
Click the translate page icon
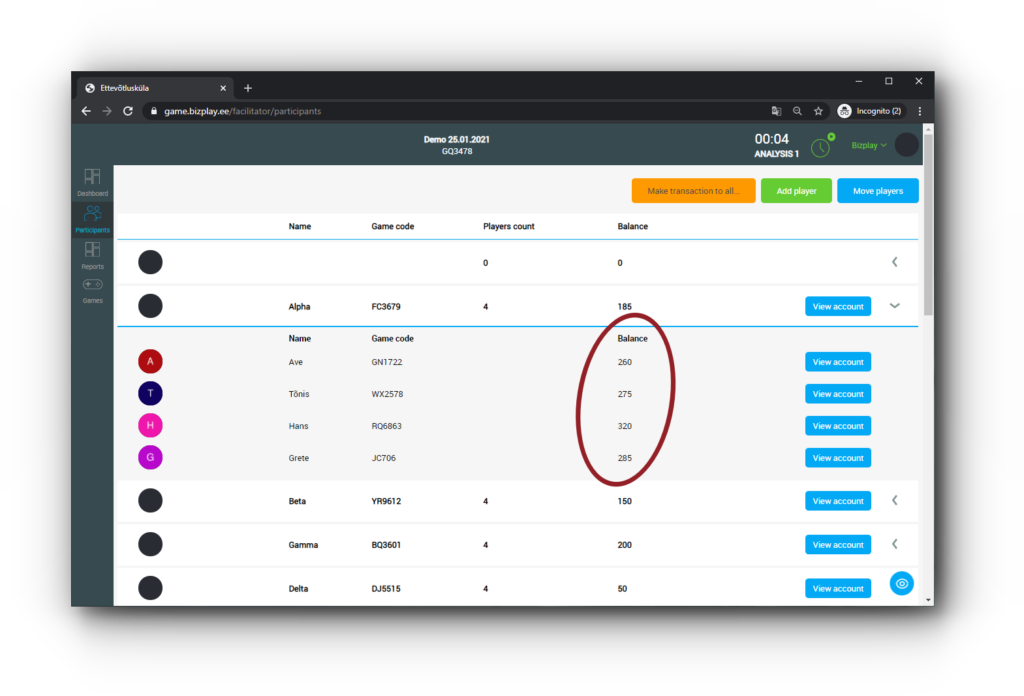(776, 111)
